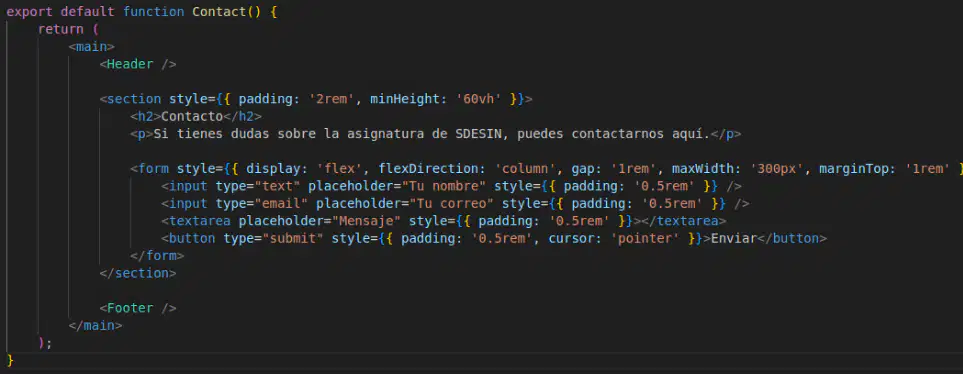Click the '2rem' padding value
Image resolution: width=963 pixels, height=374 pixels.
332,99
